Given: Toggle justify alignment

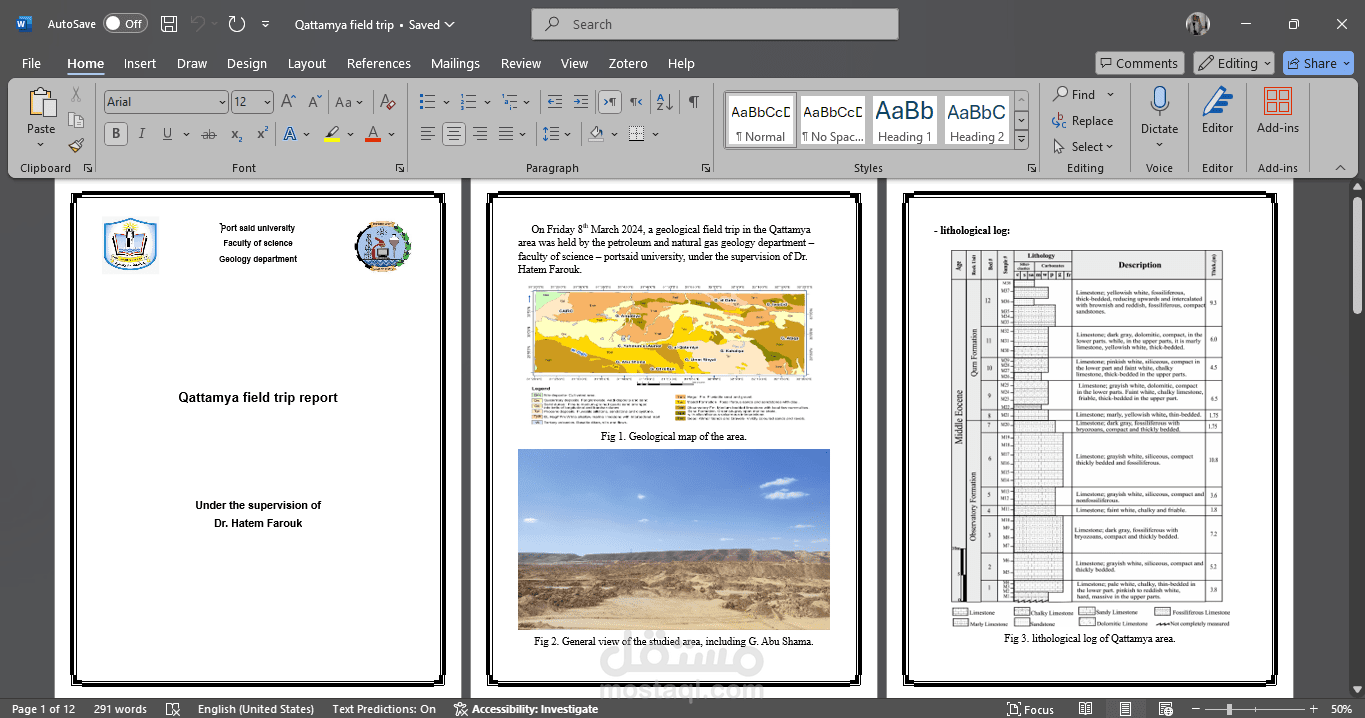Looking at the screenshot, I should coord(506,134).
